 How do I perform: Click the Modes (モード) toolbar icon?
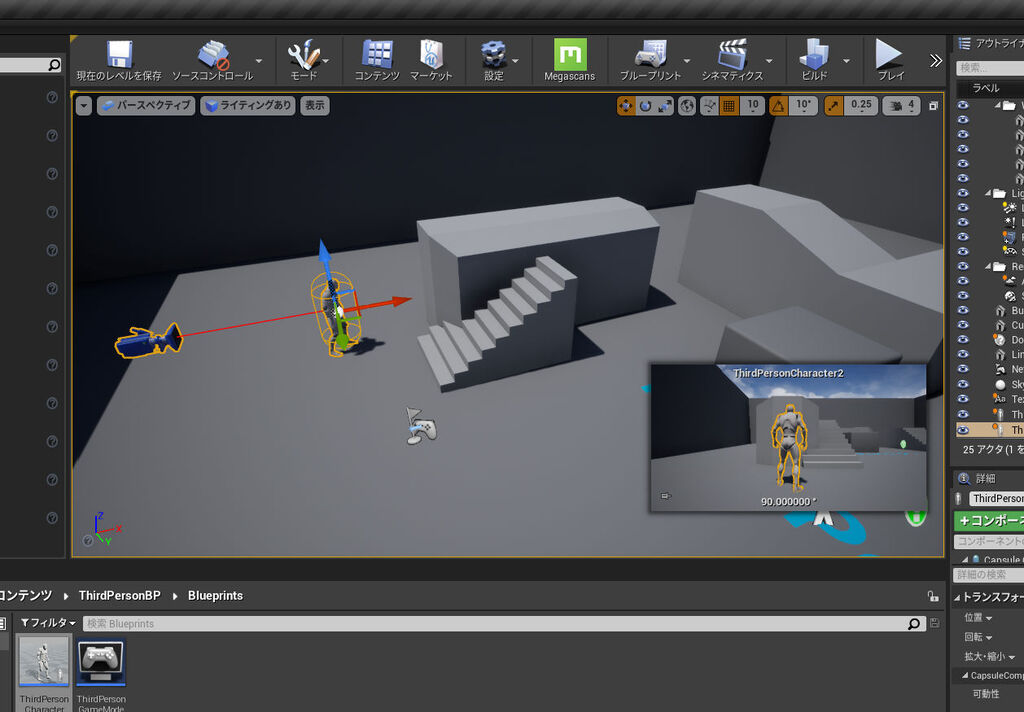point(304,55)
